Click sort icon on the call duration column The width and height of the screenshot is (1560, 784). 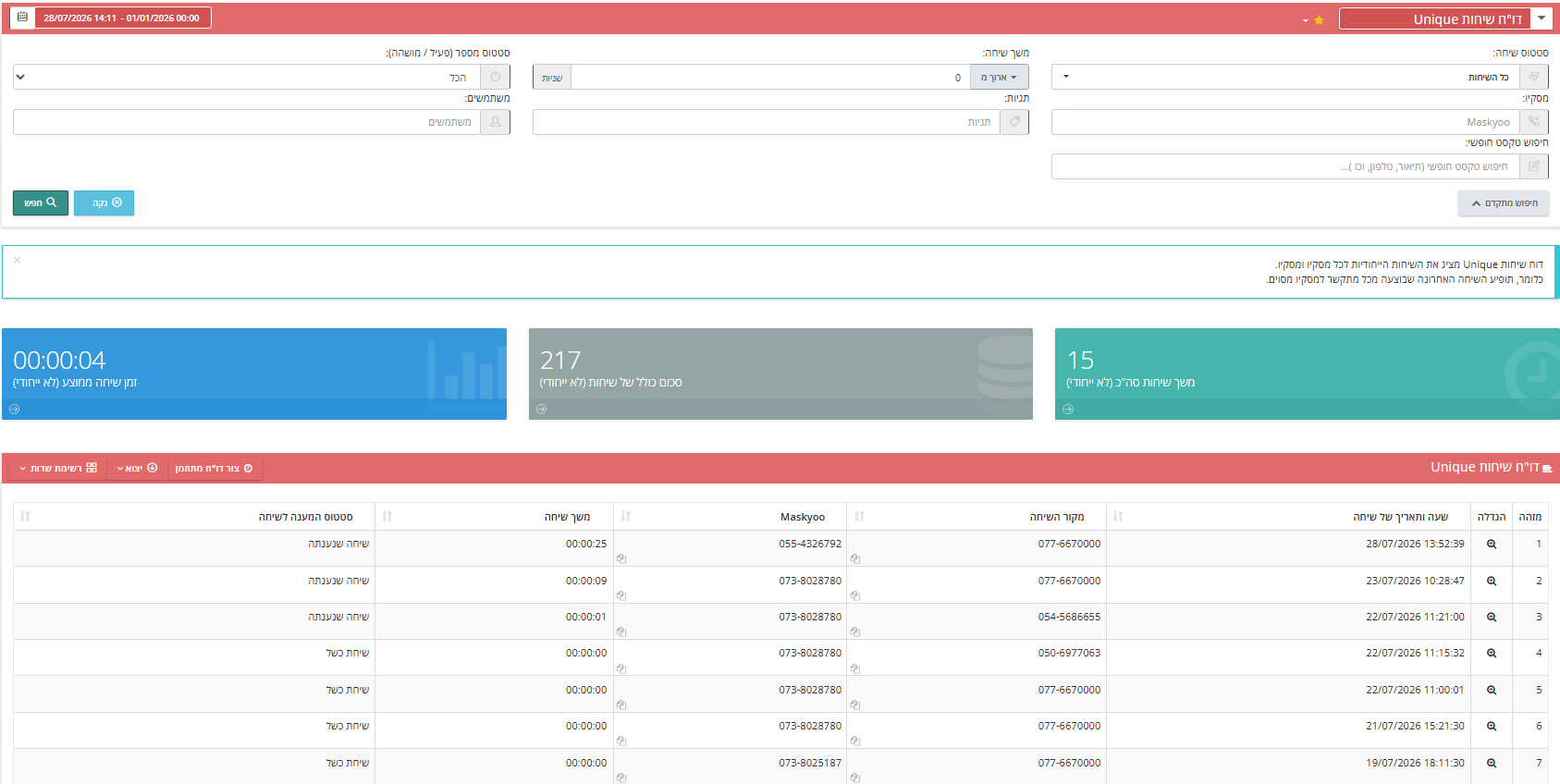(387, 517)
